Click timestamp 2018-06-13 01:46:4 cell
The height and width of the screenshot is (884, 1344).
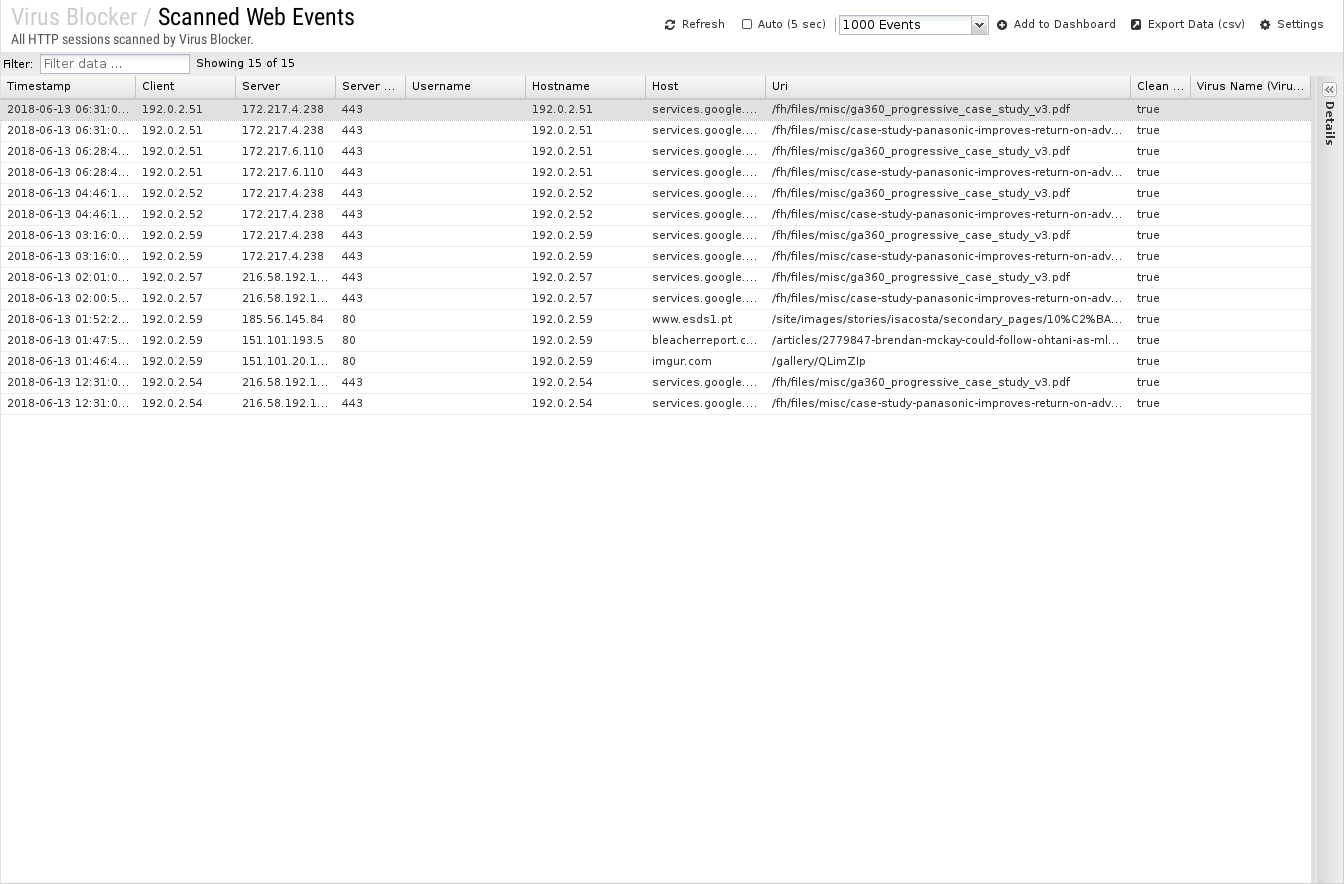pos(68,362)
